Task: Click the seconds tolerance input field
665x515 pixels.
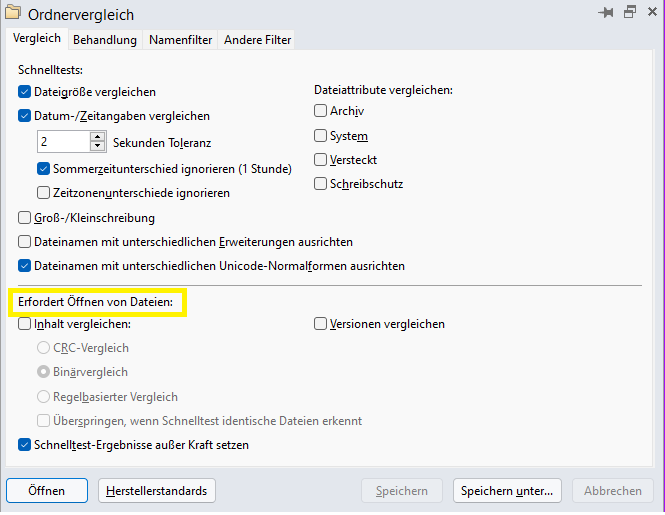Action: pos(64,142)
